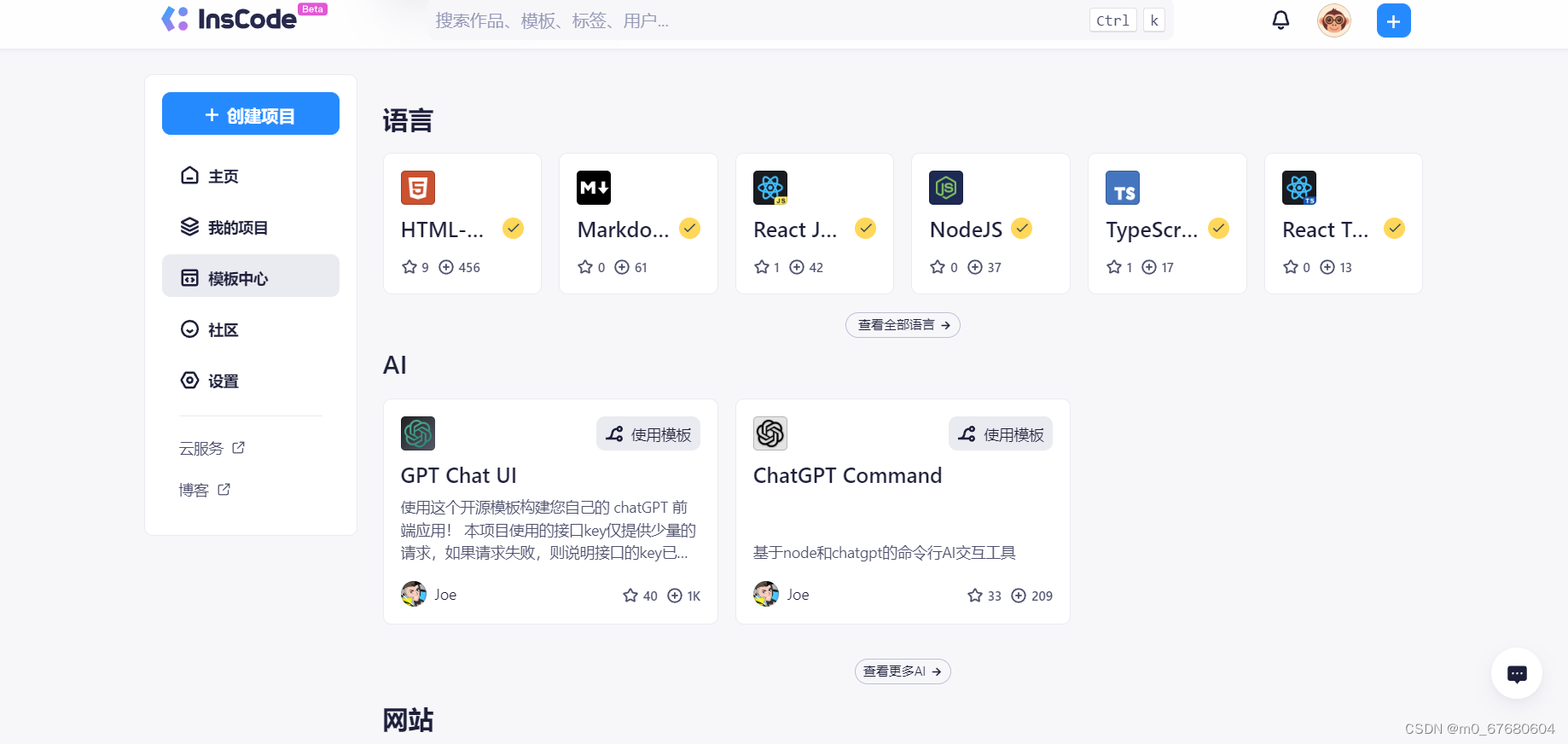Go to 主页 in sidebar

click(251, 176)
